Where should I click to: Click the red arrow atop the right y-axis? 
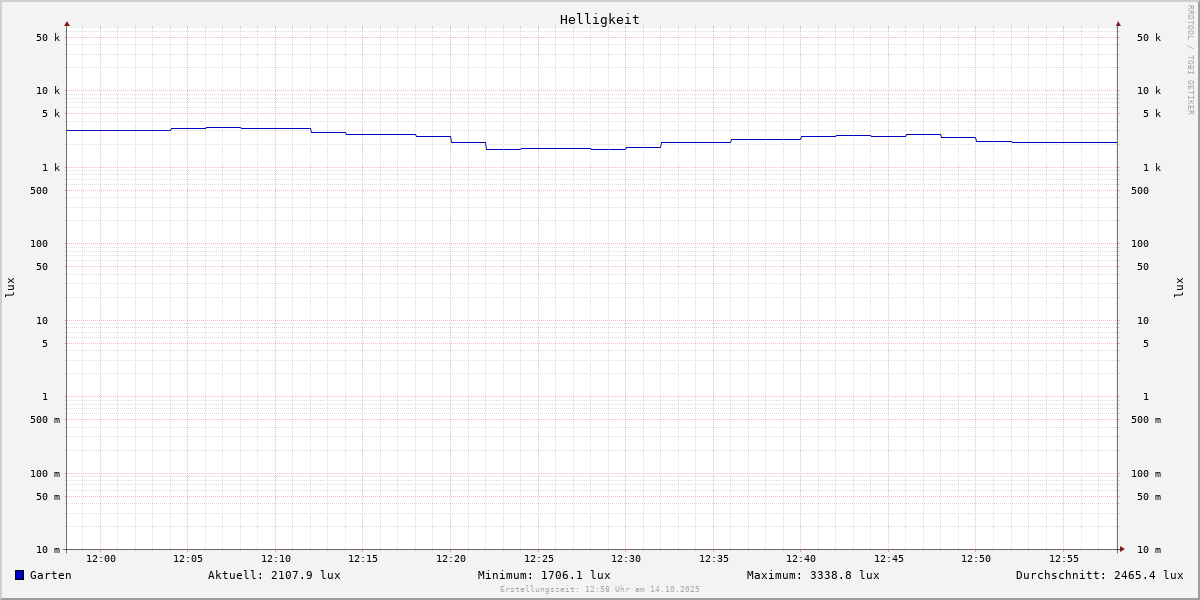click(x=1118, y=23)
